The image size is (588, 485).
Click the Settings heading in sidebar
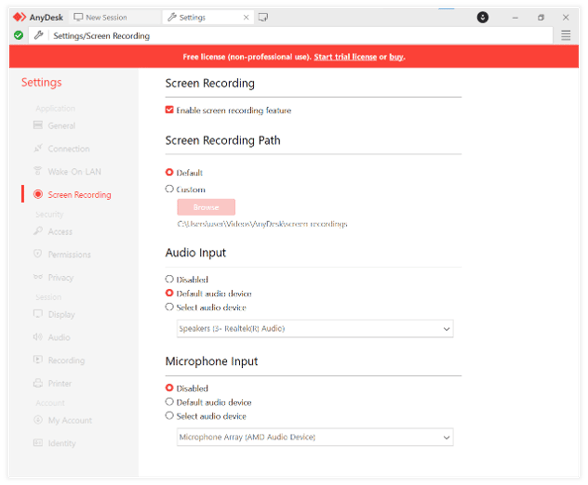(41, 82)
